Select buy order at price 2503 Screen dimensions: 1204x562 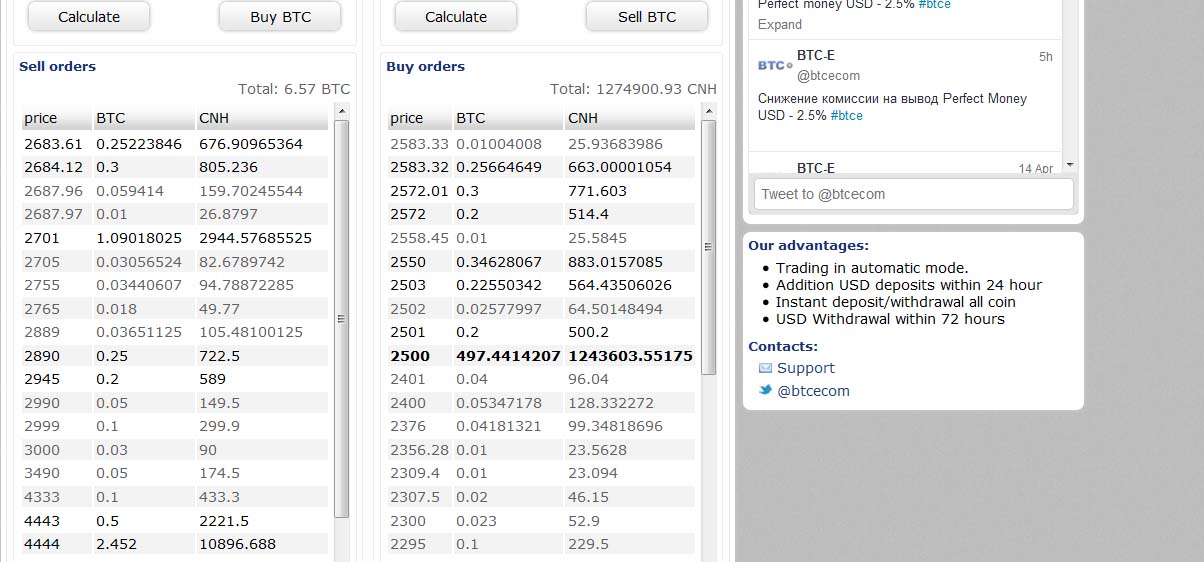pos(542,285)
